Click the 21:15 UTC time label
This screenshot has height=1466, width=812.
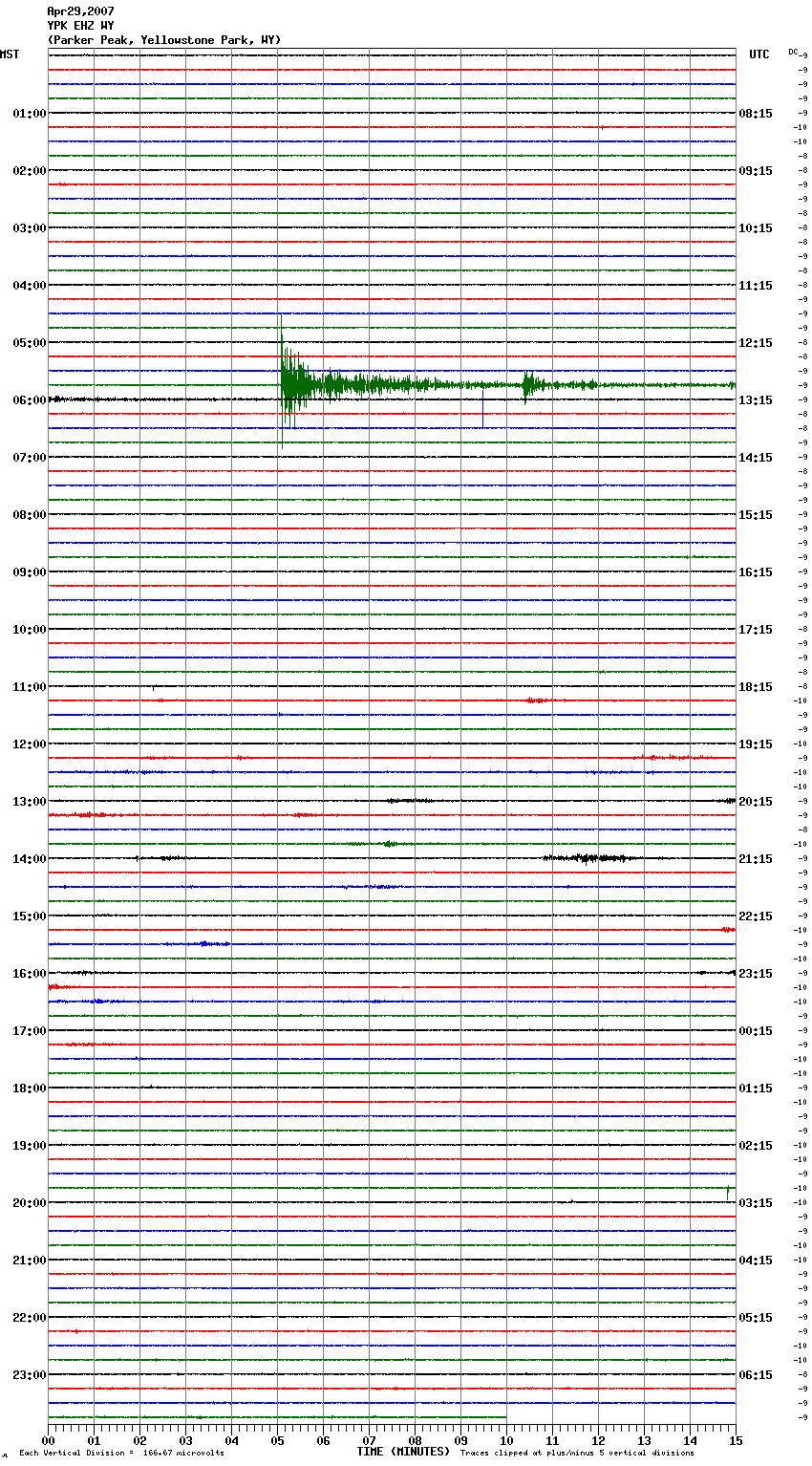point(756,859)
